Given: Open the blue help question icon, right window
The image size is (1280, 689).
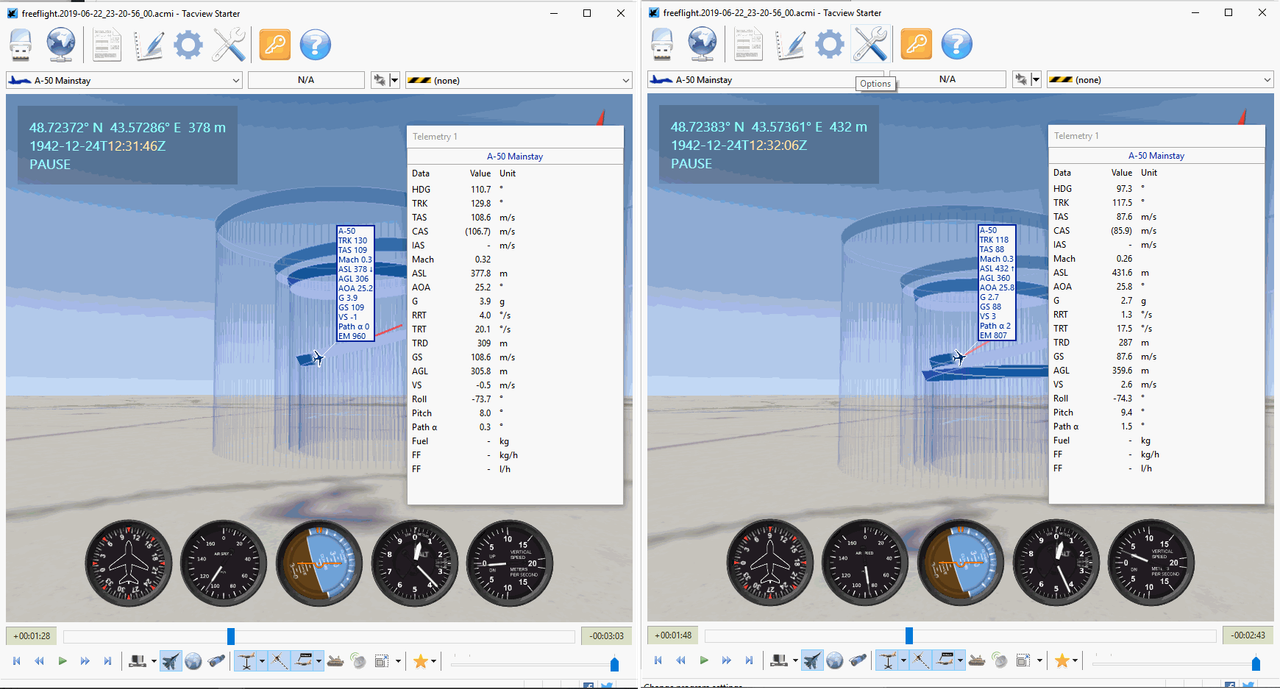Looking at the screenshot, I should click(957, 44).
